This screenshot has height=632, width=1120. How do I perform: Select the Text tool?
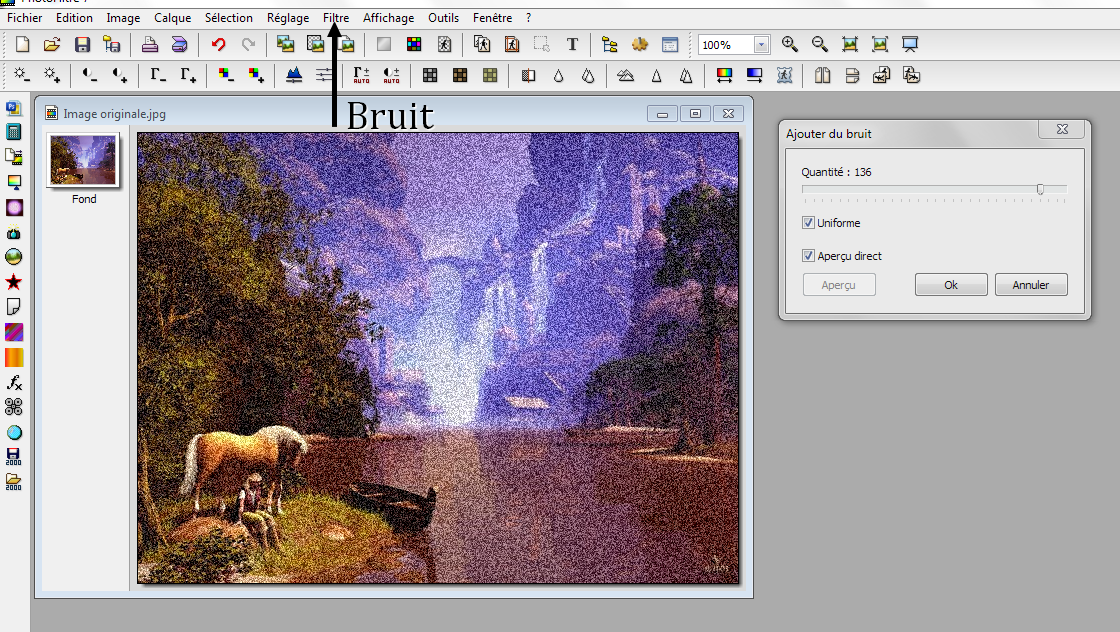573,44
